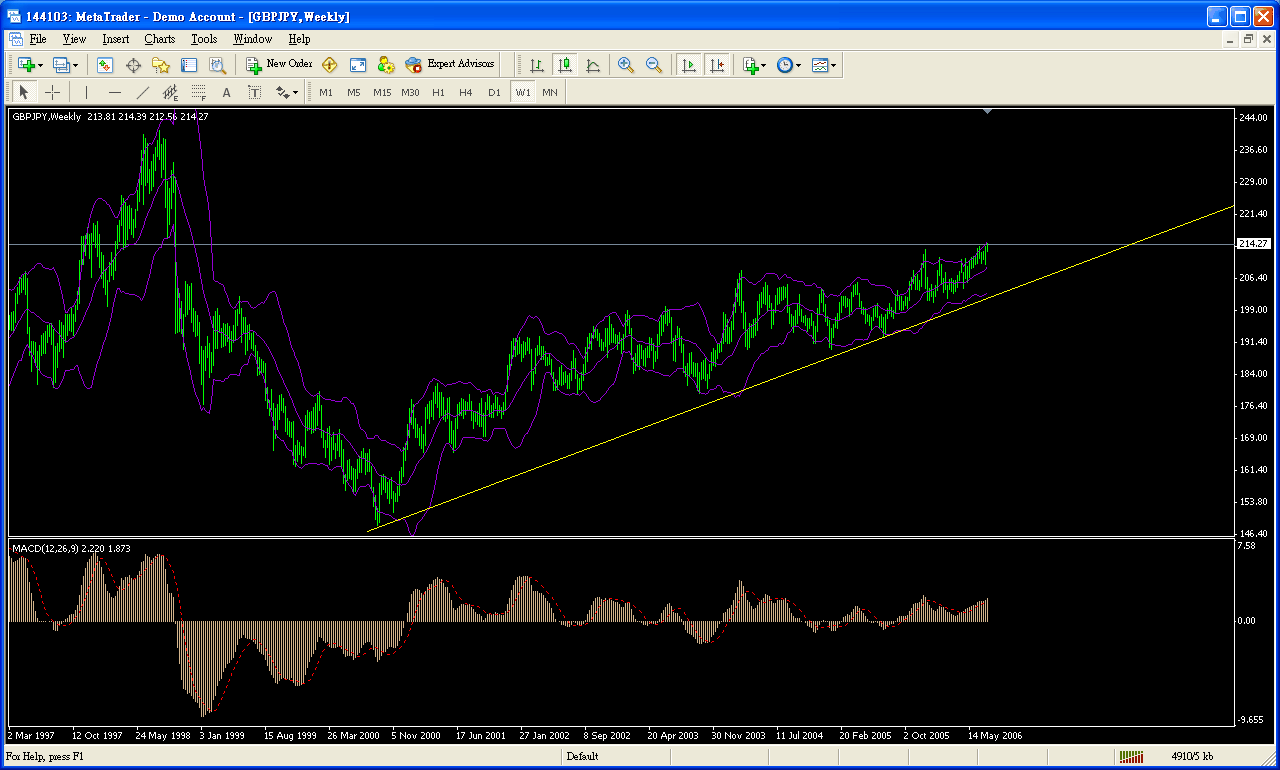Open the Insert menu
This screenshot has height=770, width=1280.
[x=115, y=39]
